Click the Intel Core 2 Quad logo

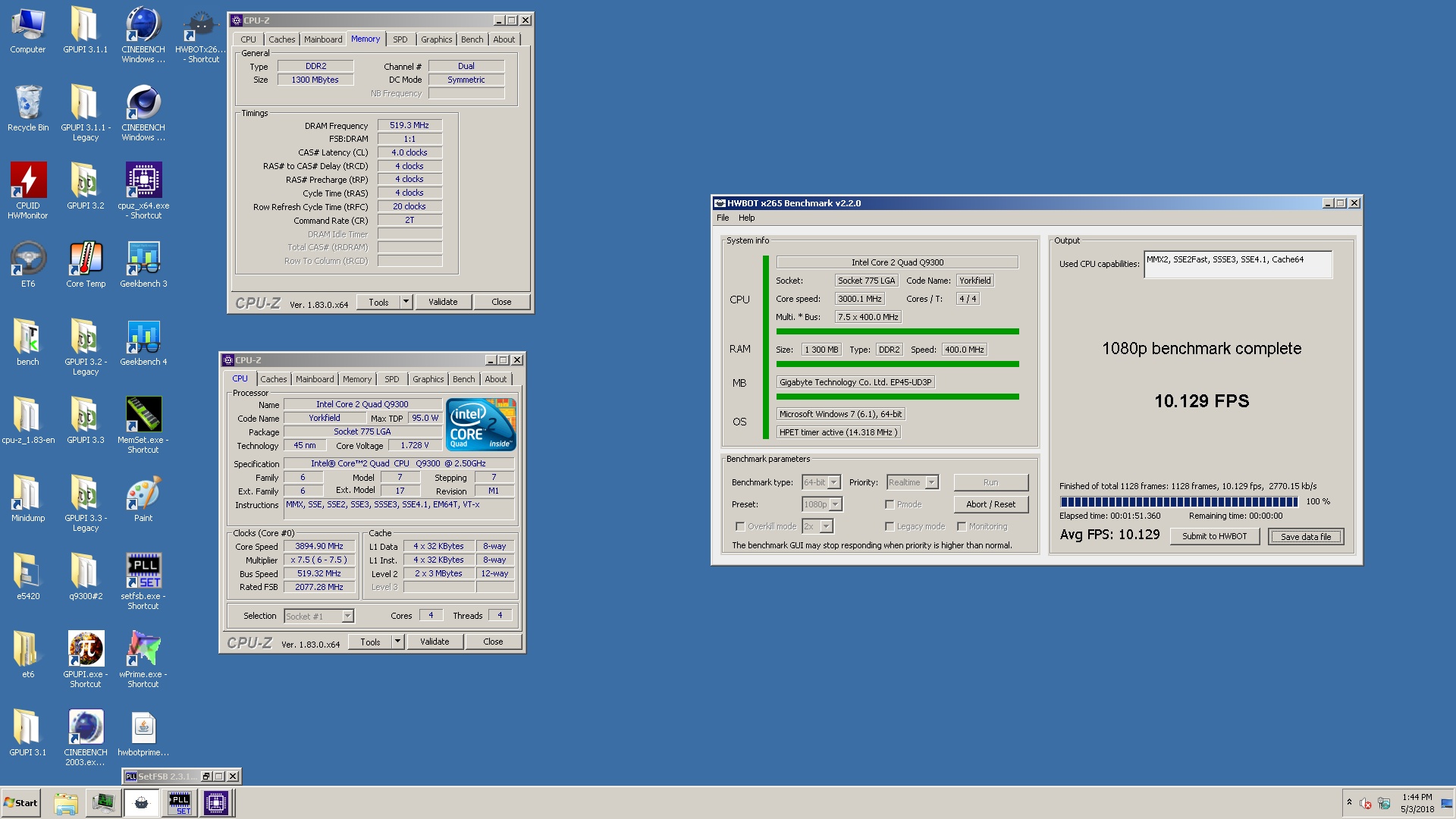click(481, 425)
